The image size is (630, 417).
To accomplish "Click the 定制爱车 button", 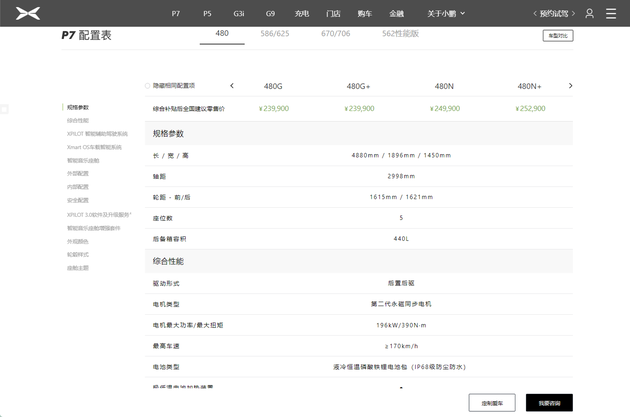I will (492, 402).
